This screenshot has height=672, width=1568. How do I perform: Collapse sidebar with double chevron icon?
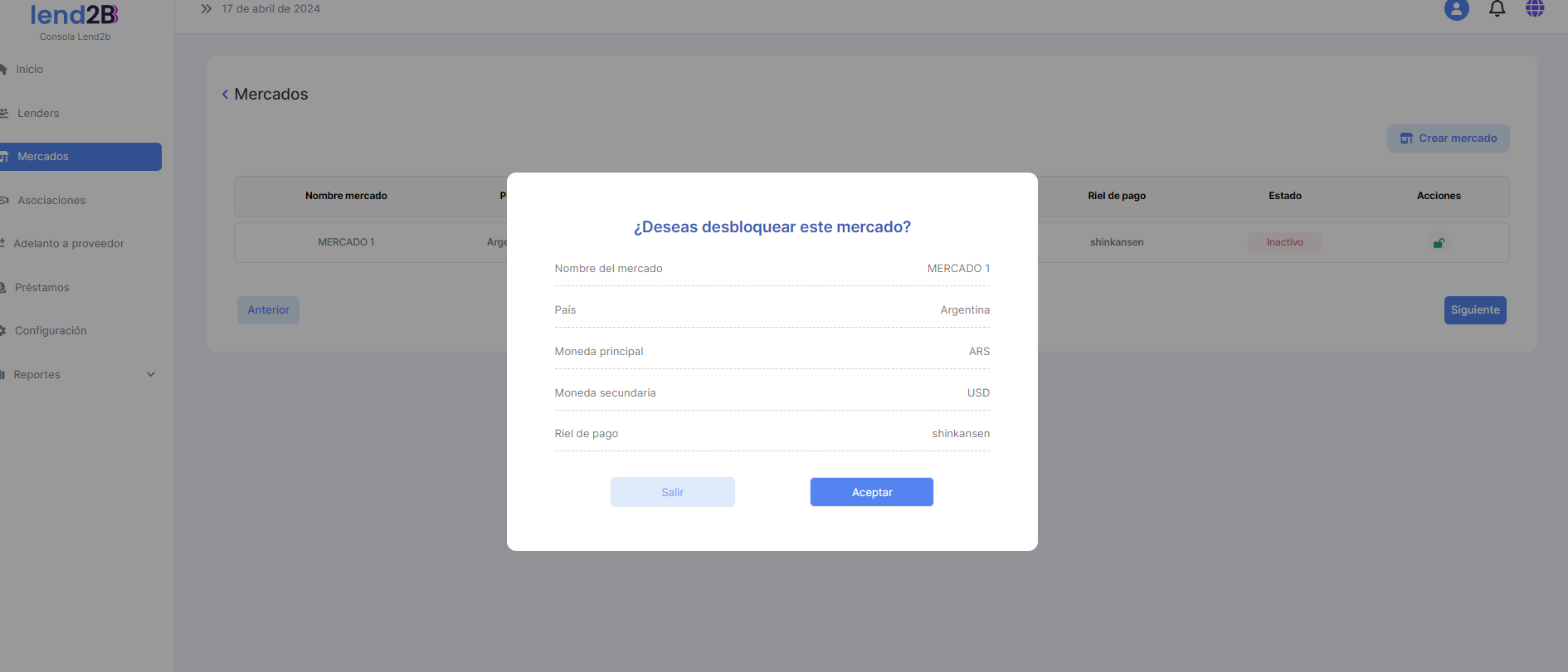point(206,9)
